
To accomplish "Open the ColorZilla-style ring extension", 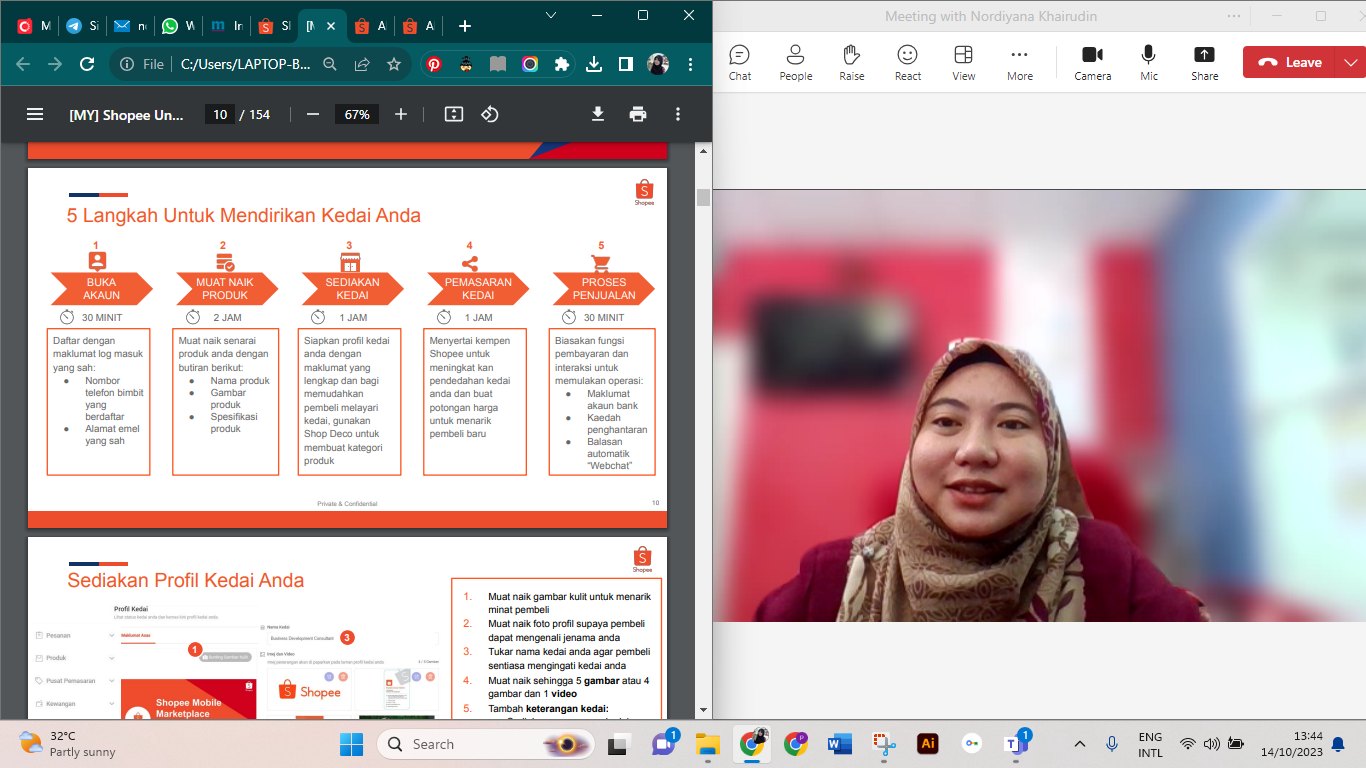I will pos(530,64).
